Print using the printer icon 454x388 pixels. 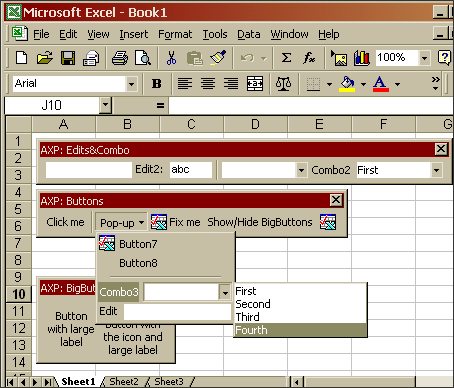coord(120,58)
